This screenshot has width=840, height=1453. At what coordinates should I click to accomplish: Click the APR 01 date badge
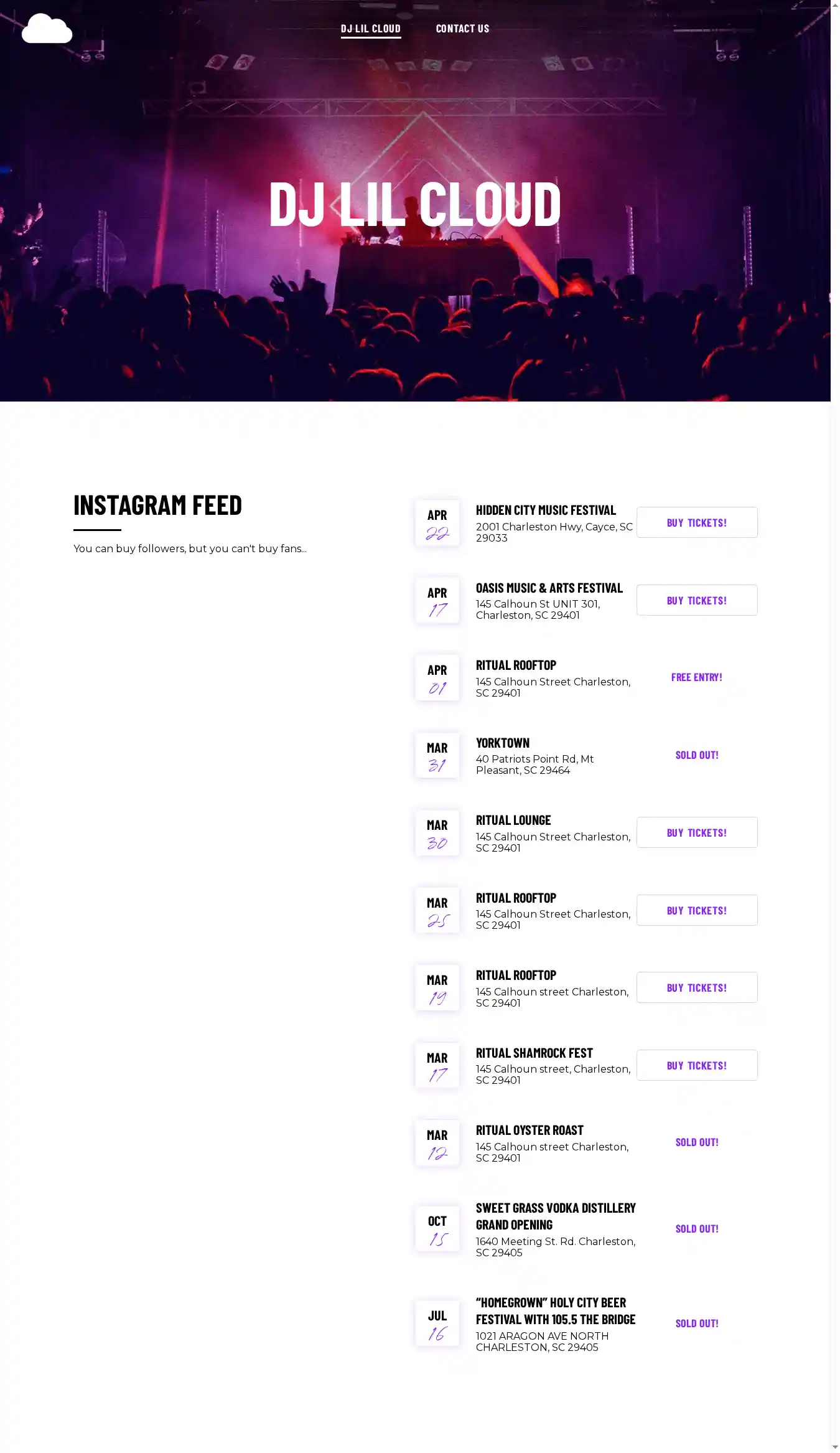click(x=437, y=678)
